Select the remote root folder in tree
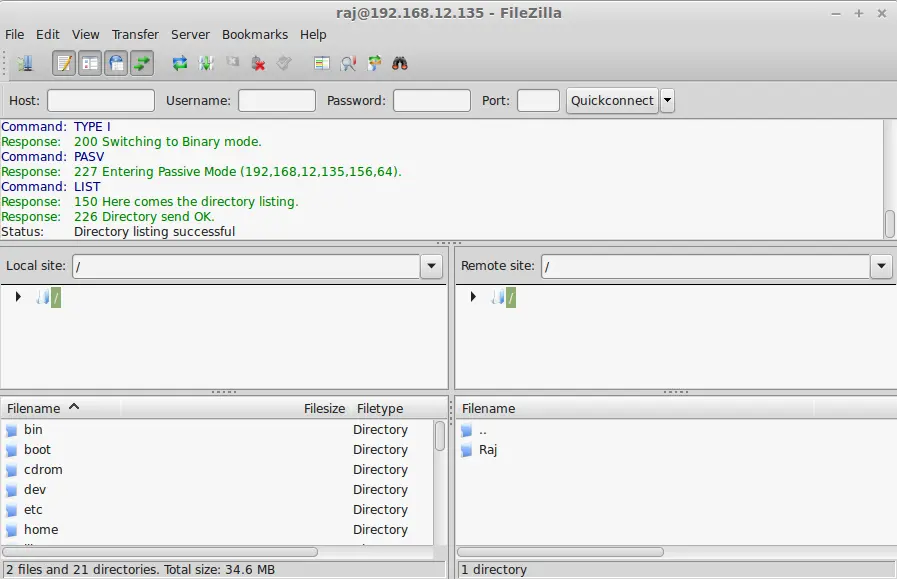Screen dimensions: 897x579 click(x=511, y=298)
